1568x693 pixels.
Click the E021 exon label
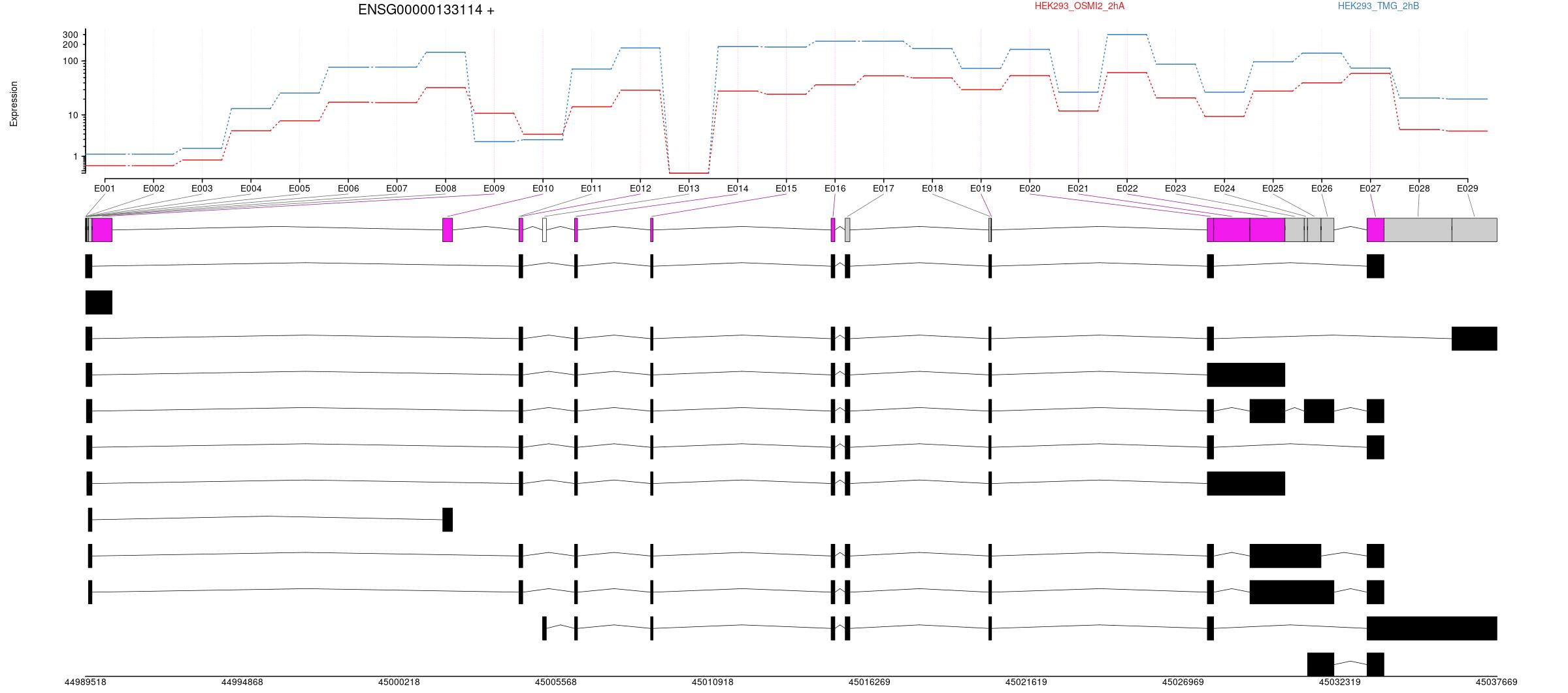(x=1078, y=188)
